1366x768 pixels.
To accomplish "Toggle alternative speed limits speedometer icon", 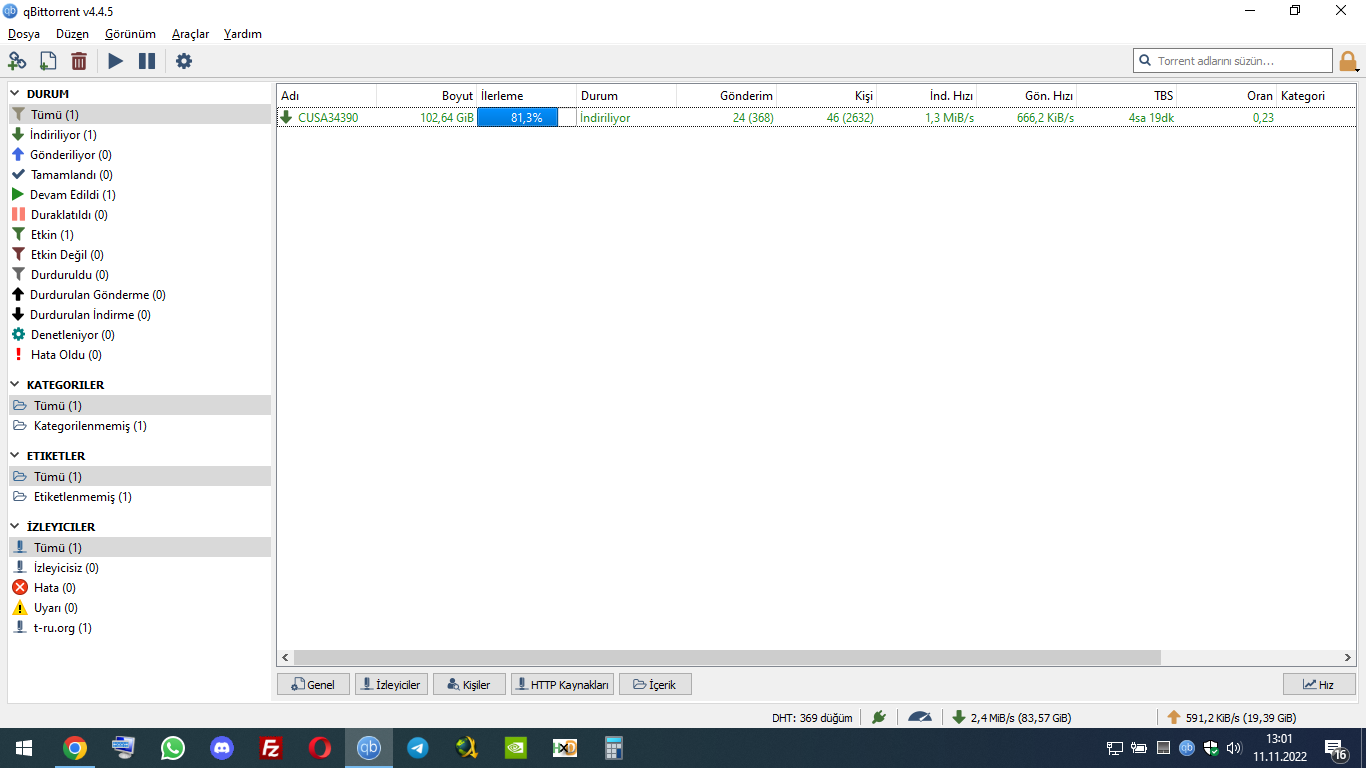I will [x=919, y=717].
